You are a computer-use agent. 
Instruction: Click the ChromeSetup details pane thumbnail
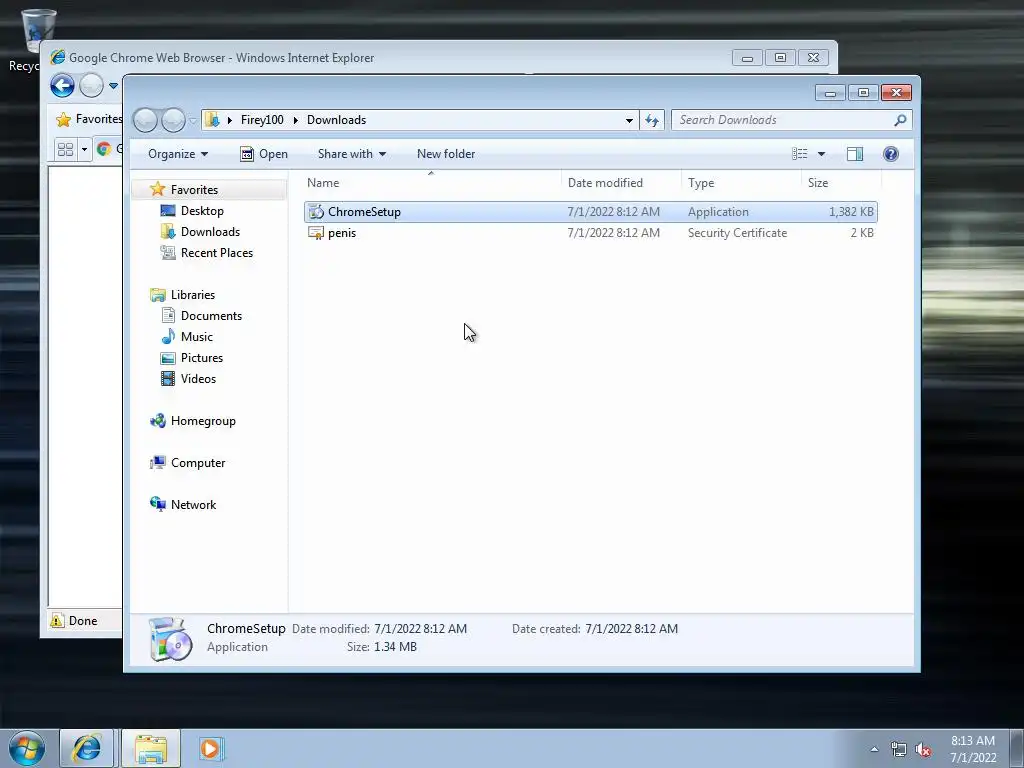[170, 639]
